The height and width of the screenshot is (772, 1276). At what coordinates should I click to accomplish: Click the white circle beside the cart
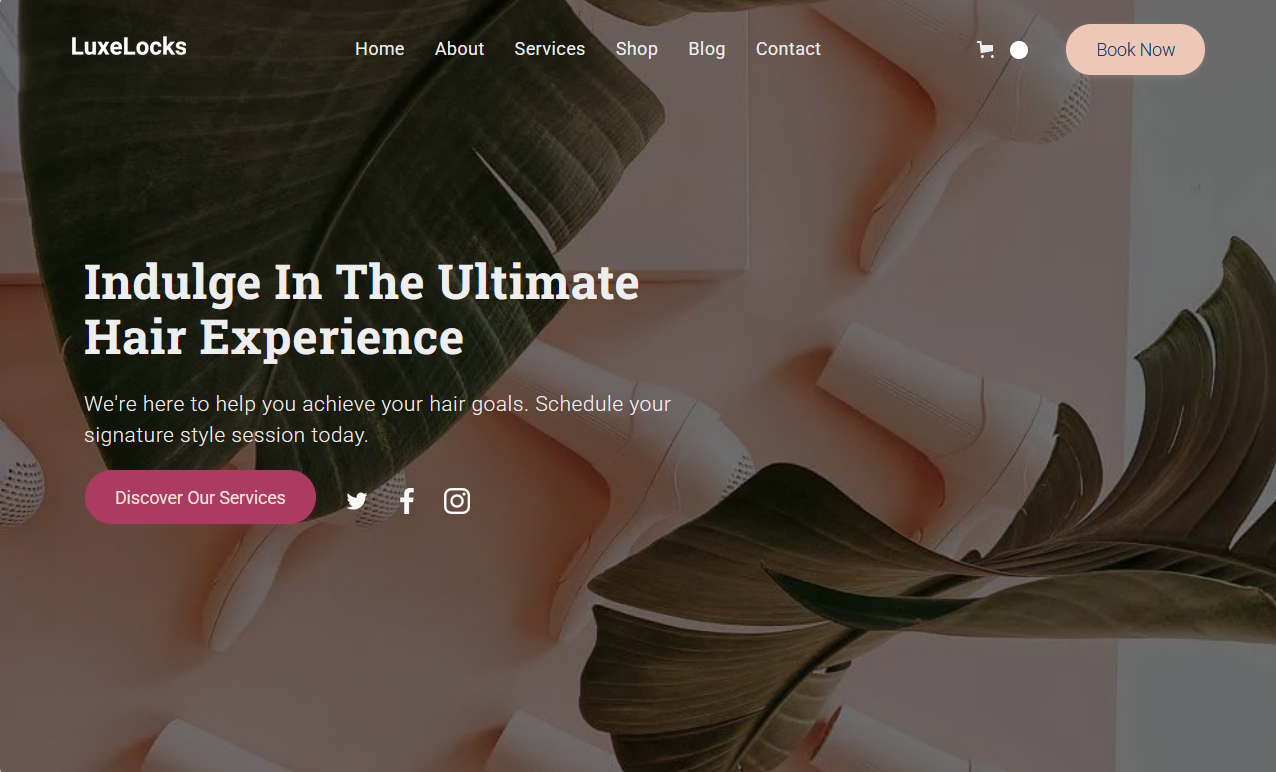tap(1019, 50)
